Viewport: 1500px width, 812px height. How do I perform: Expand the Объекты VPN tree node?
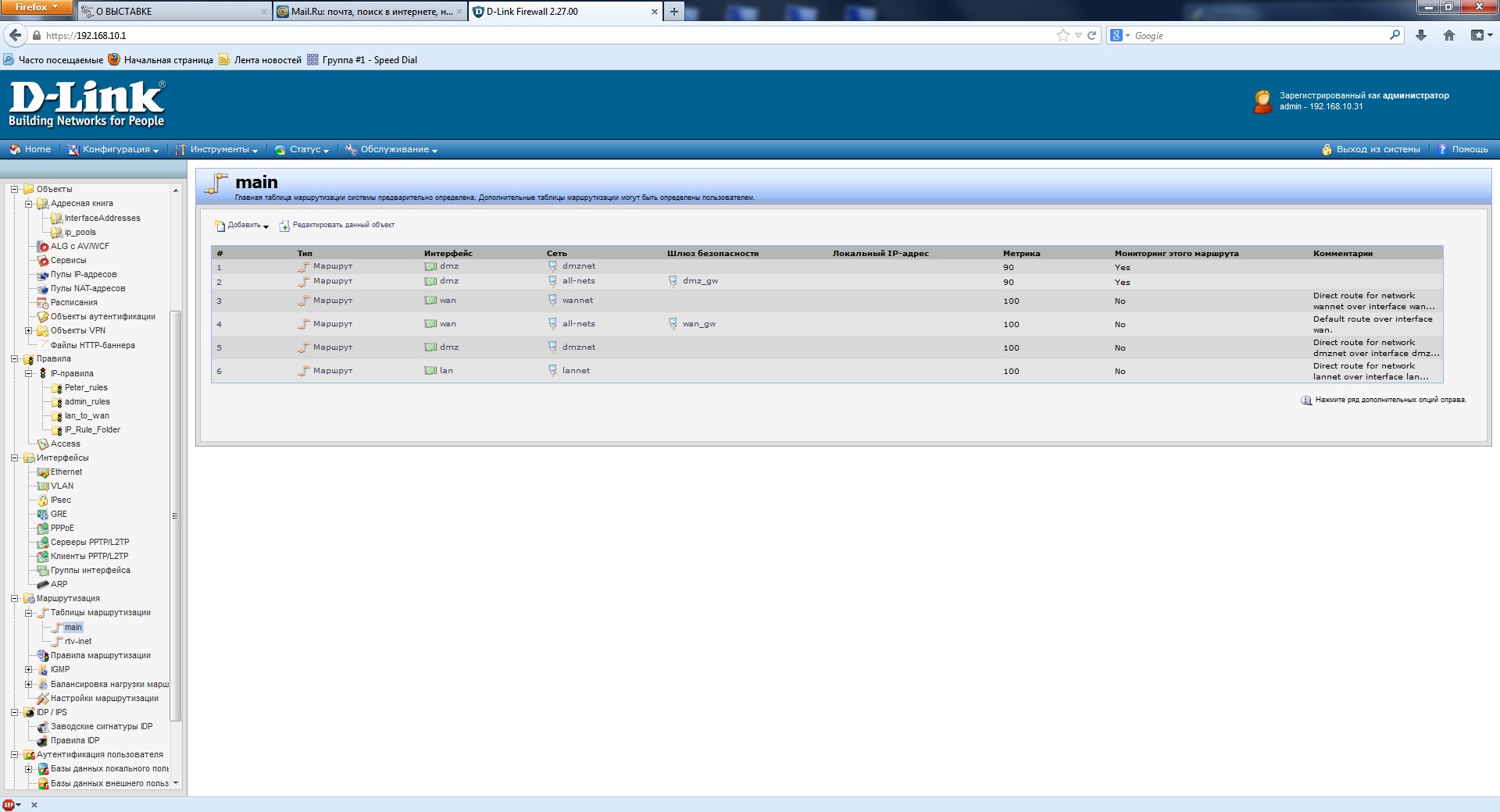tap(28, 331)
